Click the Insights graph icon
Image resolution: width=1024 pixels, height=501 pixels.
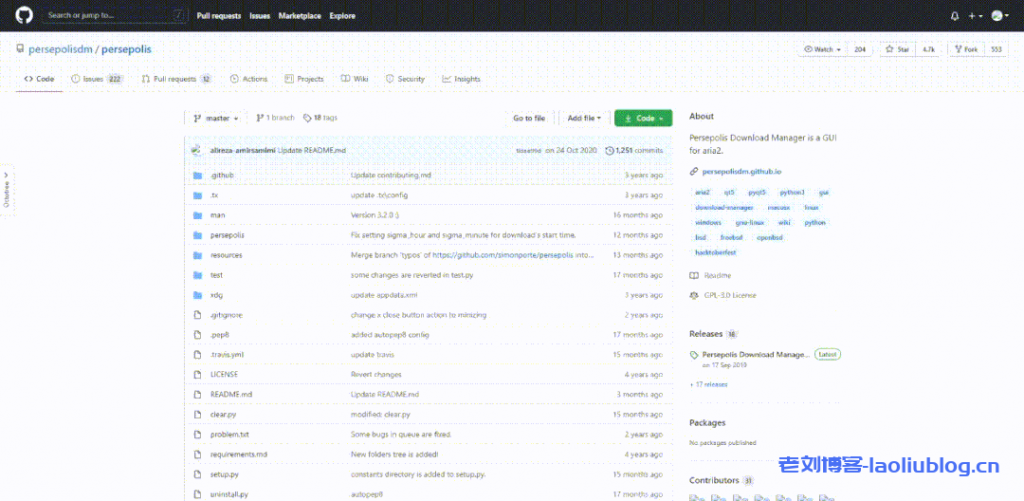click(x=446, y=79)
